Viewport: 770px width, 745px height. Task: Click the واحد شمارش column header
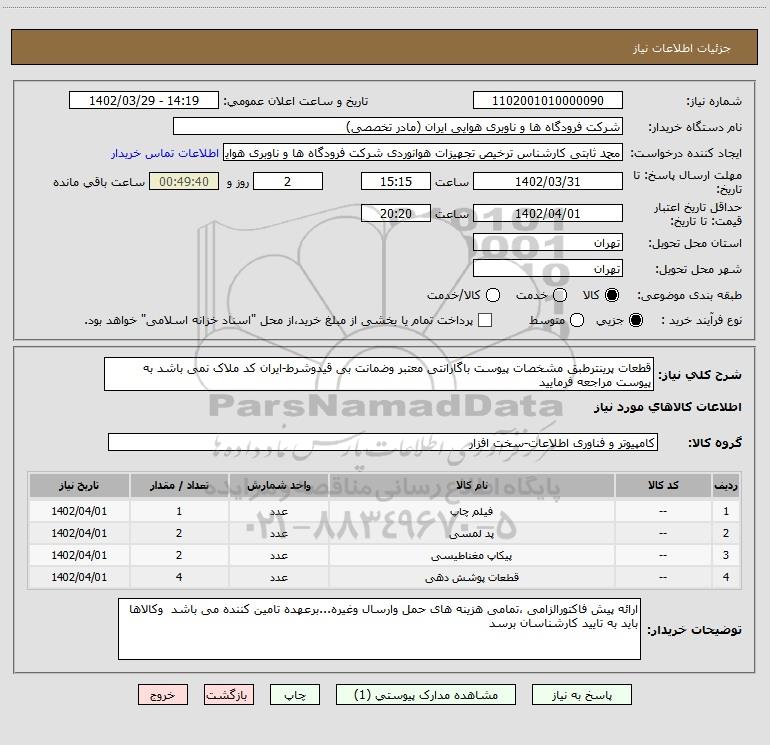click(278, 485)
